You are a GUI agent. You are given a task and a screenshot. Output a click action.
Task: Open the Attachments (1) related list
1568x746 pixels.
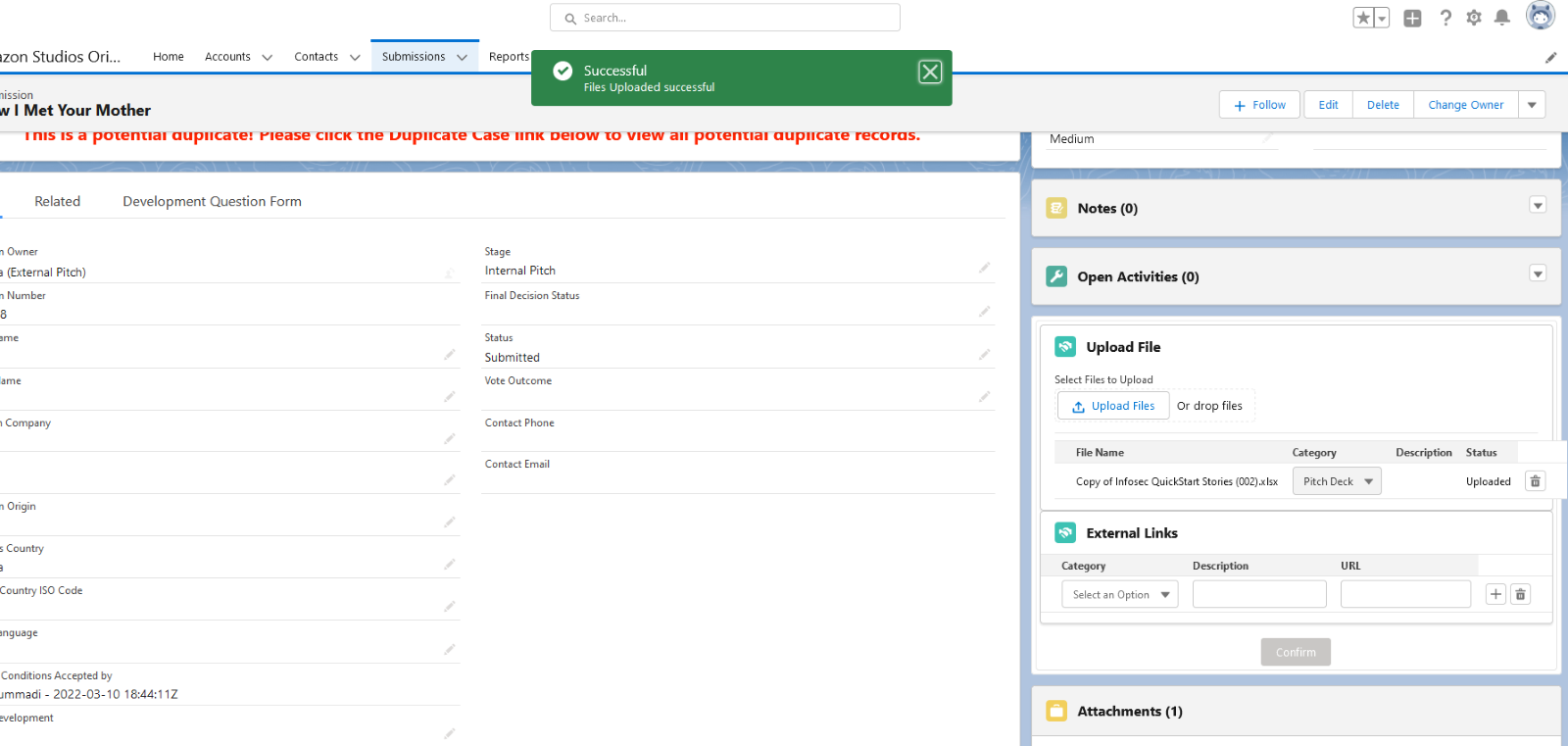pos(1130,711)
